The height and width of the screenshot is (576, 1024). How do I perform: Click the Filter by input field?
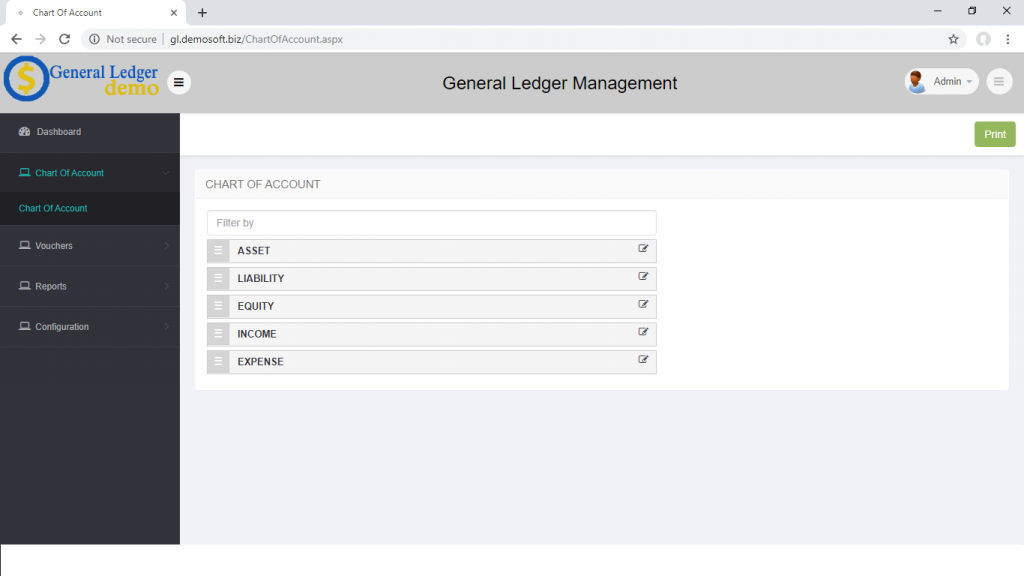coord(431,223)
